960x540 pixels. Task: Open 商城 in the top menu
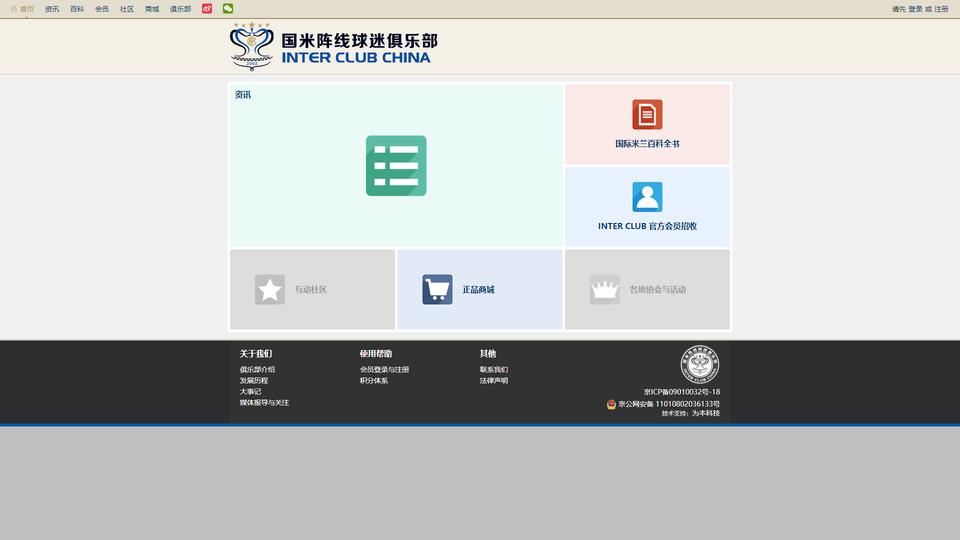click(152, 9)
